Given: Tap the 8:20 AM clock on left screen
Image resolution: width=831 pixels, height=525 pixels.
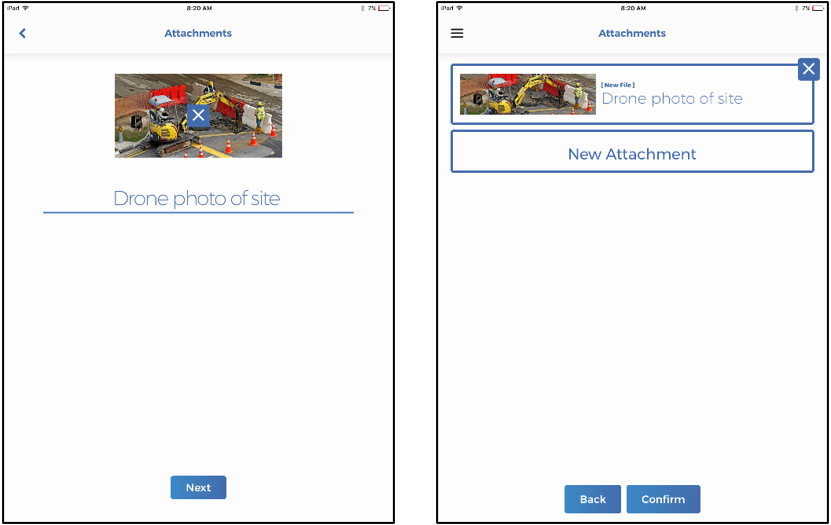Looking at the screenshot, I should pos(199,8).
